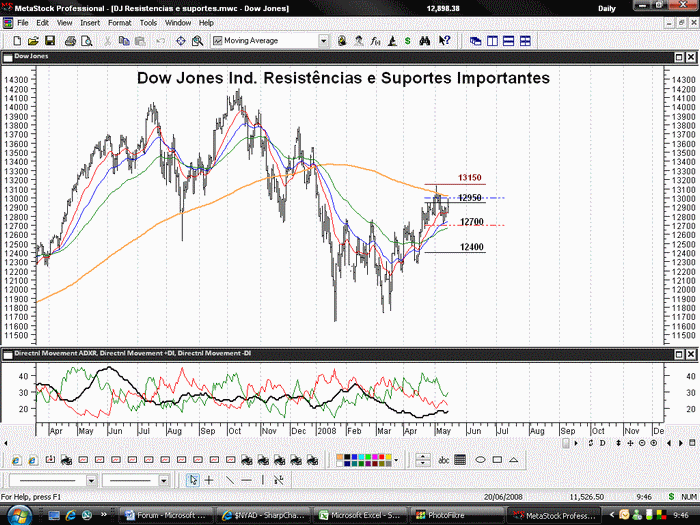Open the Moving Average indicator dropdown
The height and width of the screenshot is (525, 700).
[x=323, y=41]
